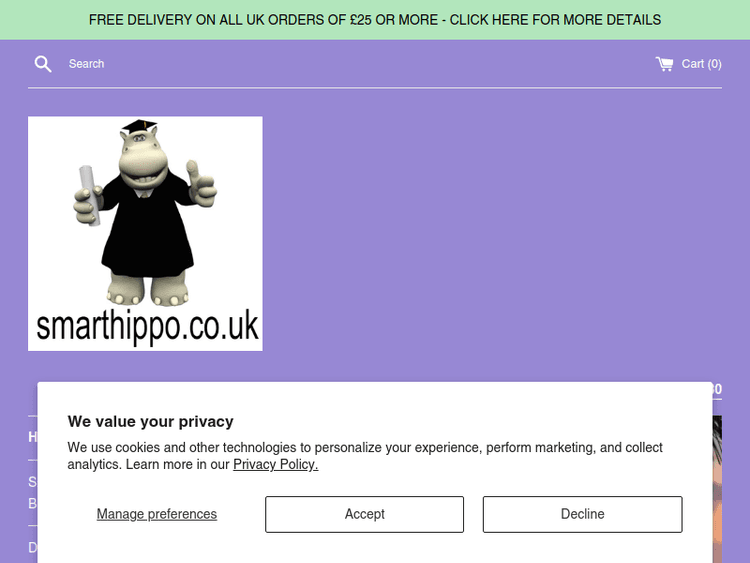
Task: Click the graduate hippo mascot graphic
Action: (145, 213)
